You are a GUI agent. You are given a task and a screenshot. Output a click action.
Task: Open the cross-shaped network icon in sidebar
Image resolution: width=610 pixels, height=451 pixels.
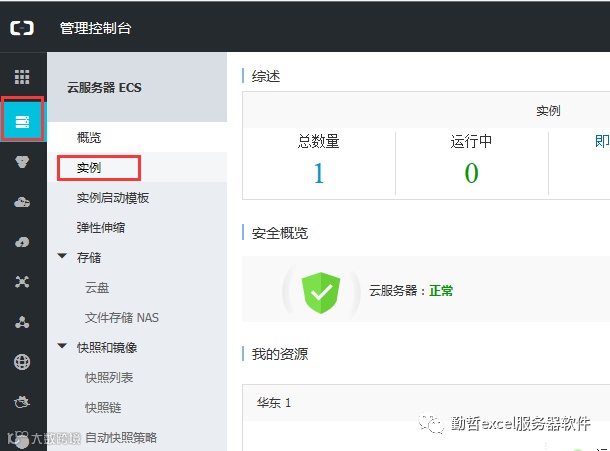tap(22, 282)
